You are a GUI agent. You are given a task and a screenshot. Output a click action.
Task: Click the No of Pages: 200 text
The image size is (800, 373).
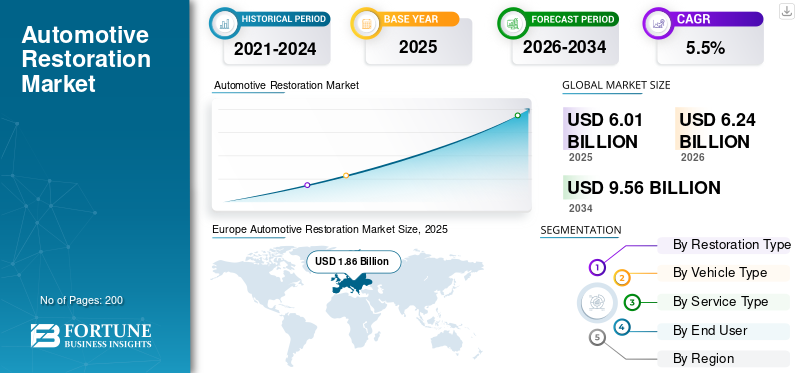[x=82, y=300]
